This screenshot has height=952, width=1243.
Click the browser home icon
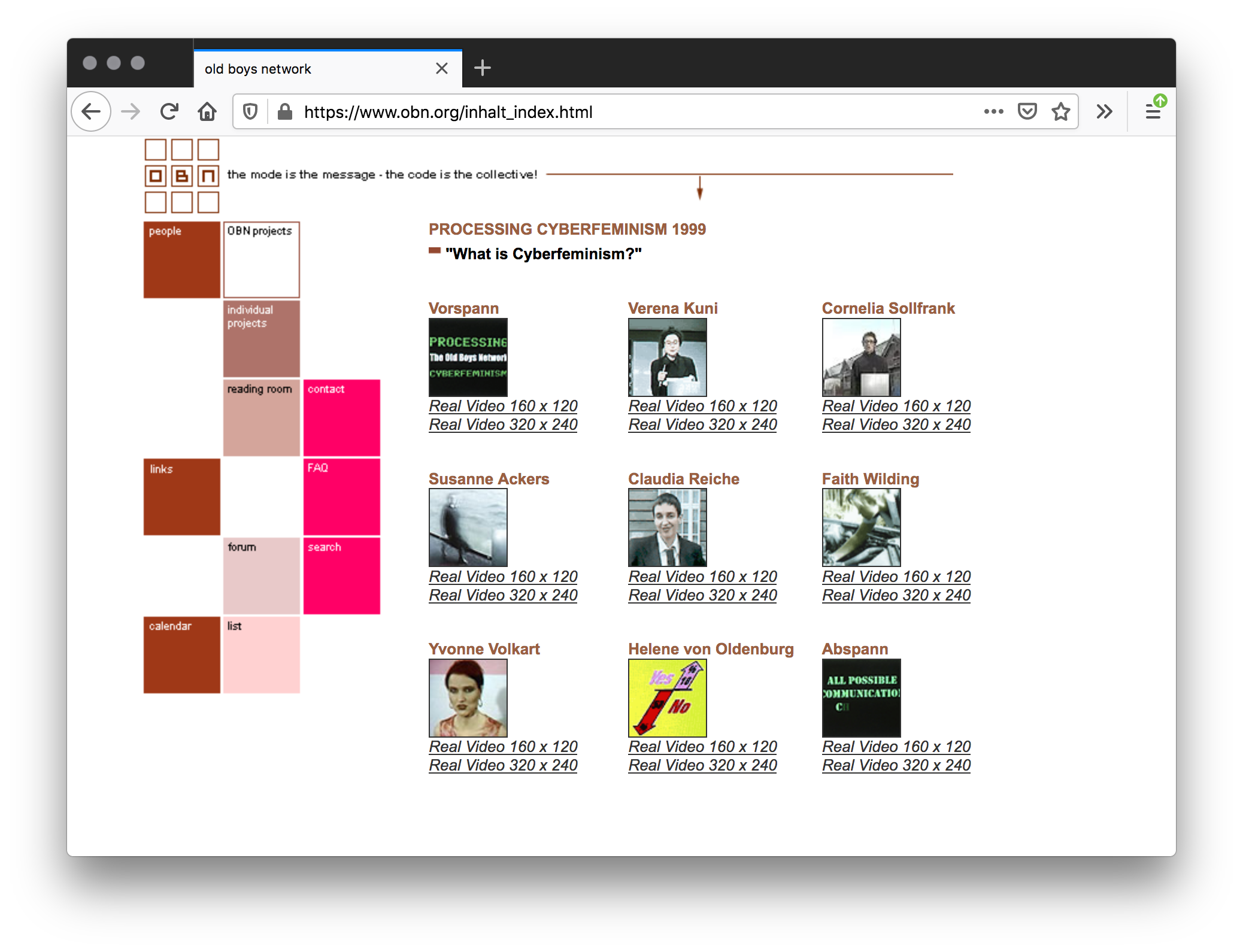(x=207, y=112)
